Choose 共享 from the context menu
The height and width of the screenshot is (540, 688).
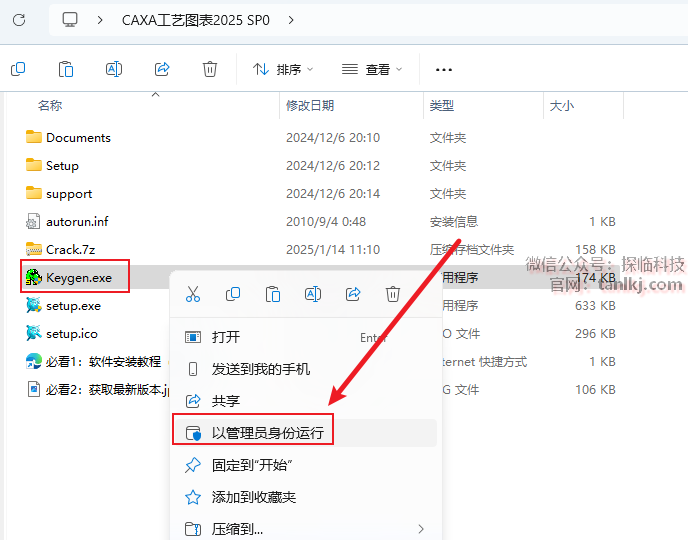coord(305,401)
